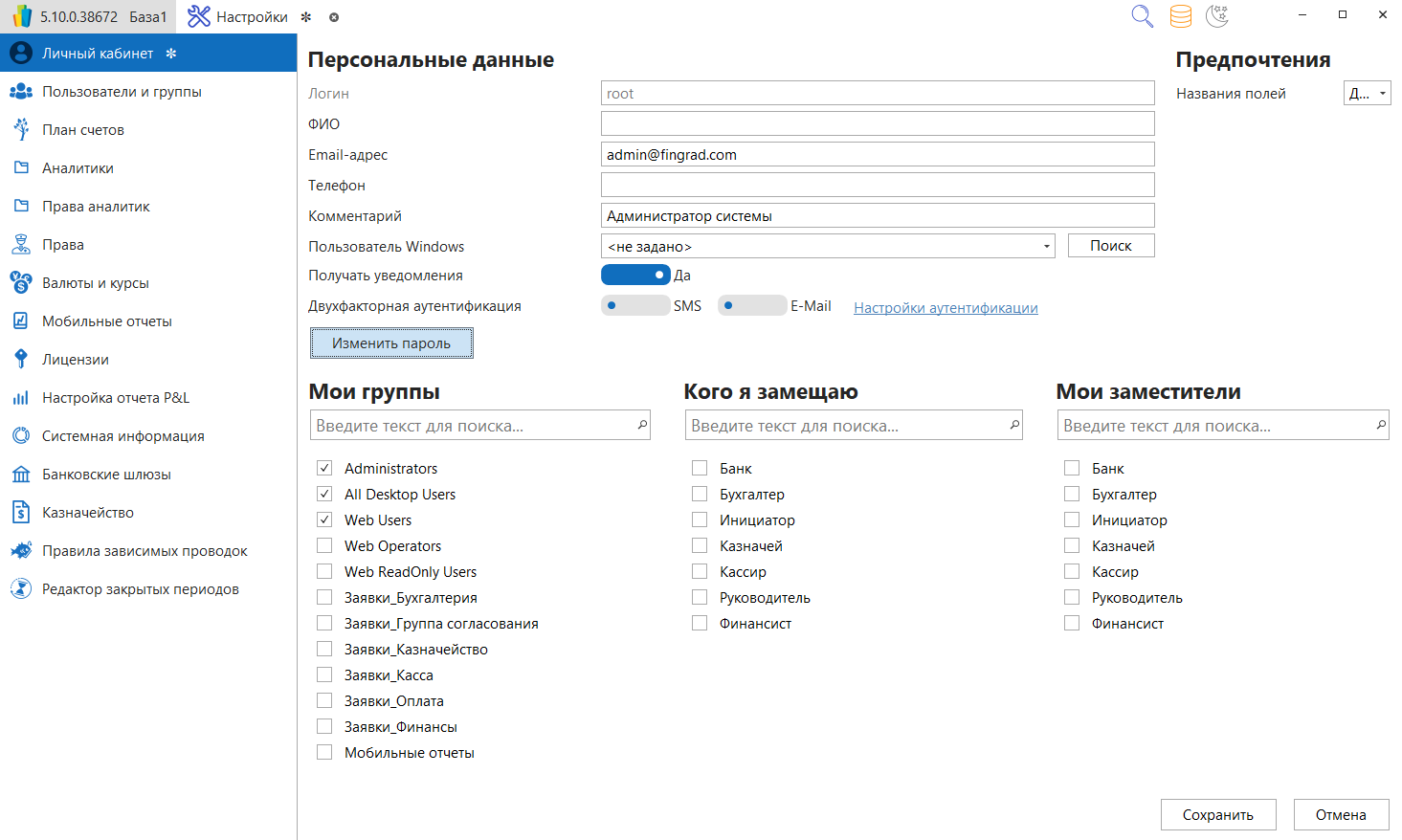This screenshot has height=840, width=1402.
Task: Click the Изменить пароль button
Action: tap(391, 343)
